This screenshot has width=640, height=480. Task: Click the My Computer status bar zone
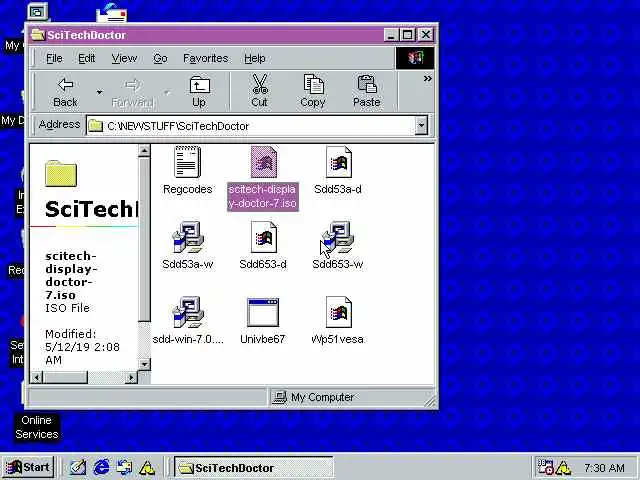[351, 397]
